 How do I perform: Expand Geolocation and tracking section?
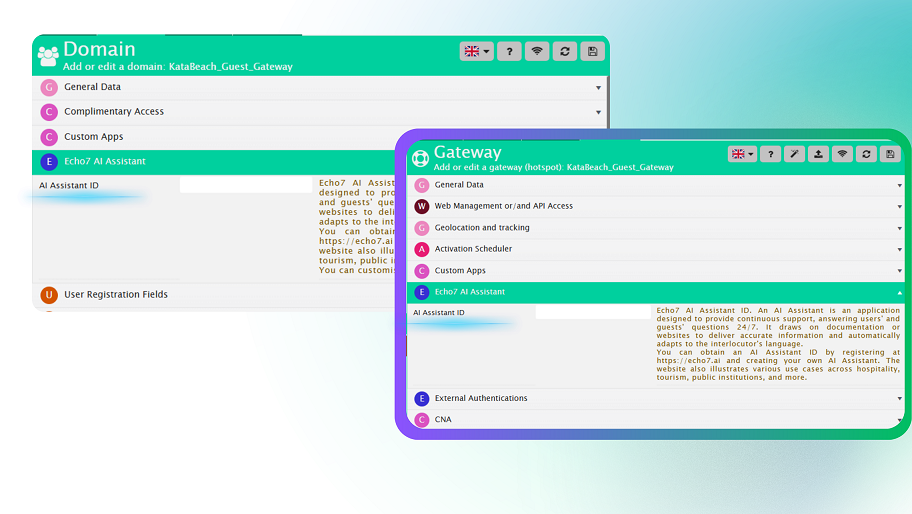[657, 228]
